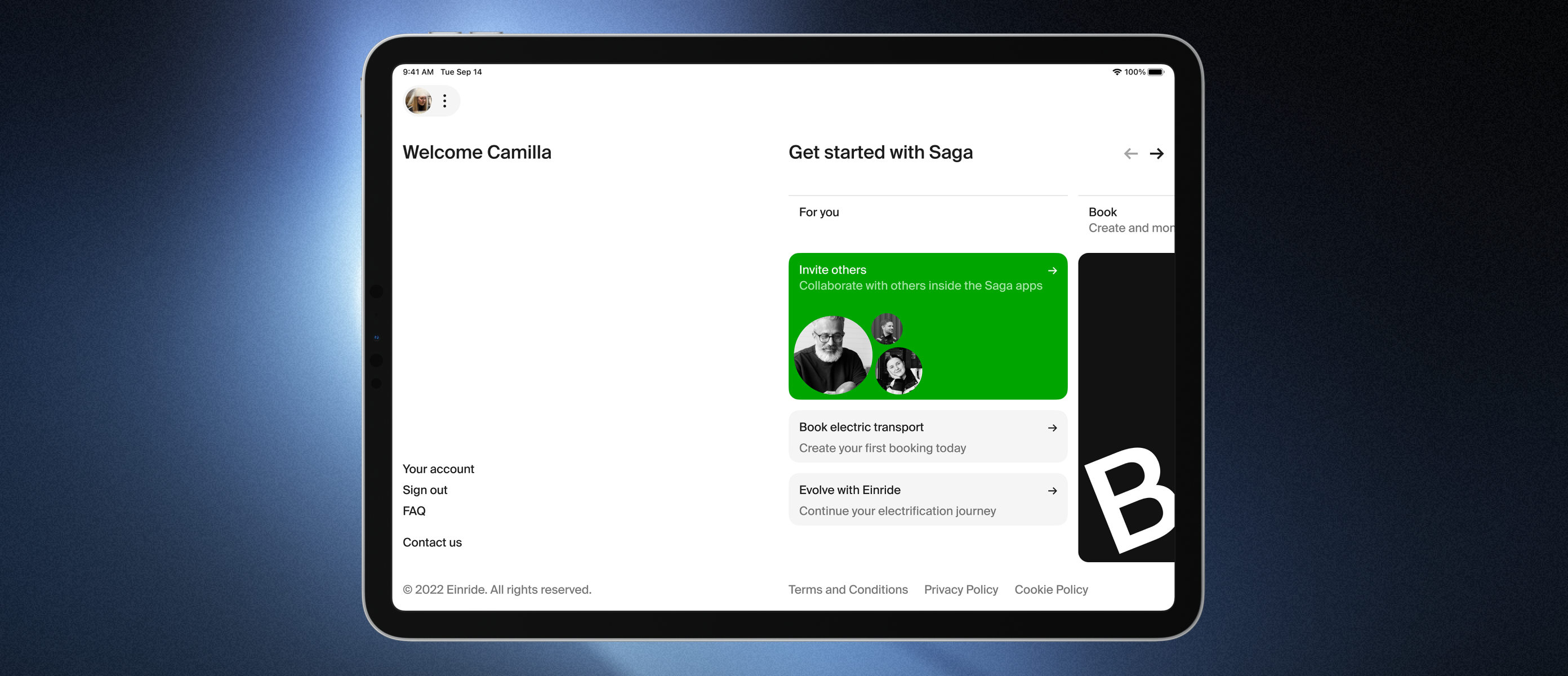Open Your account link
This screenshot has height=676, width=1568.
coord(438,469)
